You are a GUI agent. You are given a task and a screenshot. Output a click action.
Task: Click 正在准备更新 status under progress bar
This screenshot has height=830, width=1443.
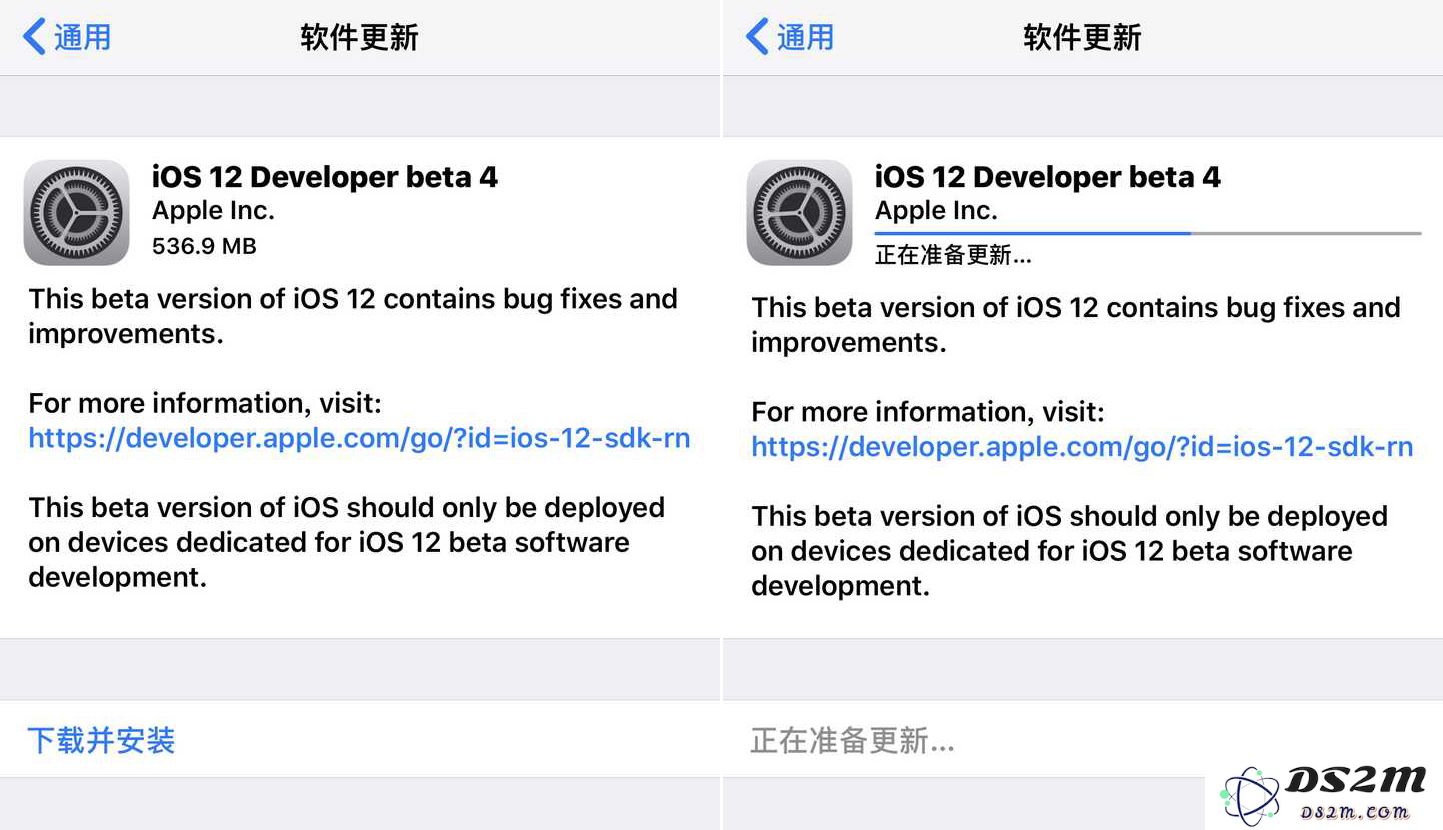953,255
